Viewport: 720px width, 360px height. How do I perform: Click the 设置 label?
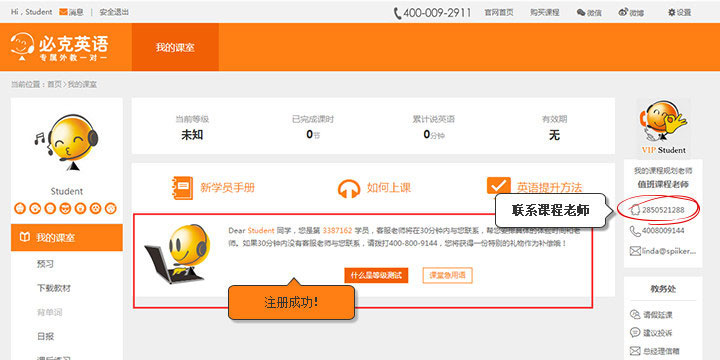pyautogui.click(x=684, y=13)
